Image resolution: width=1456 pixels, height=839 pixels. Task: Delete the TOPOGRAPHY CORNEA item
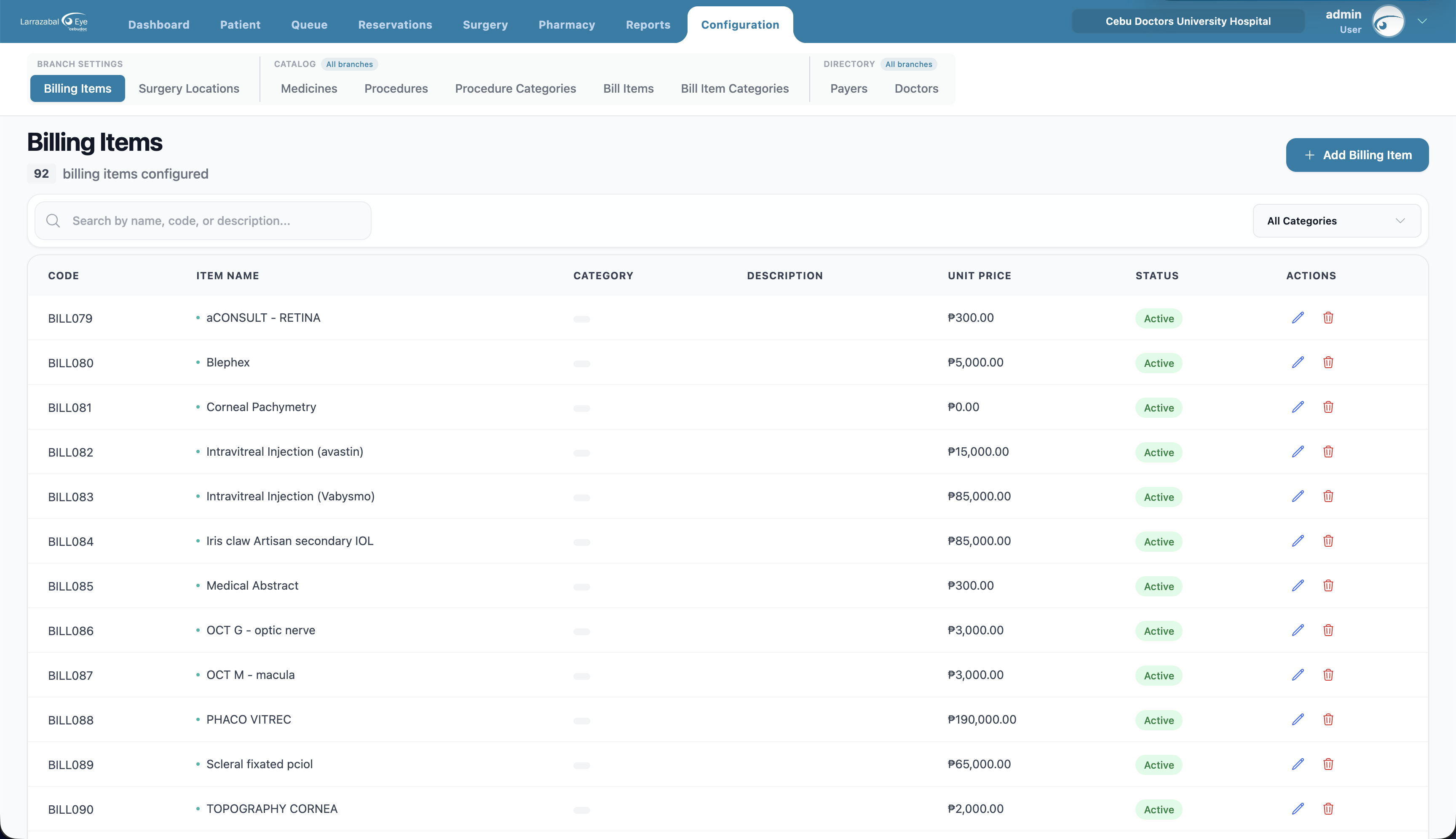click(1328, 809)
